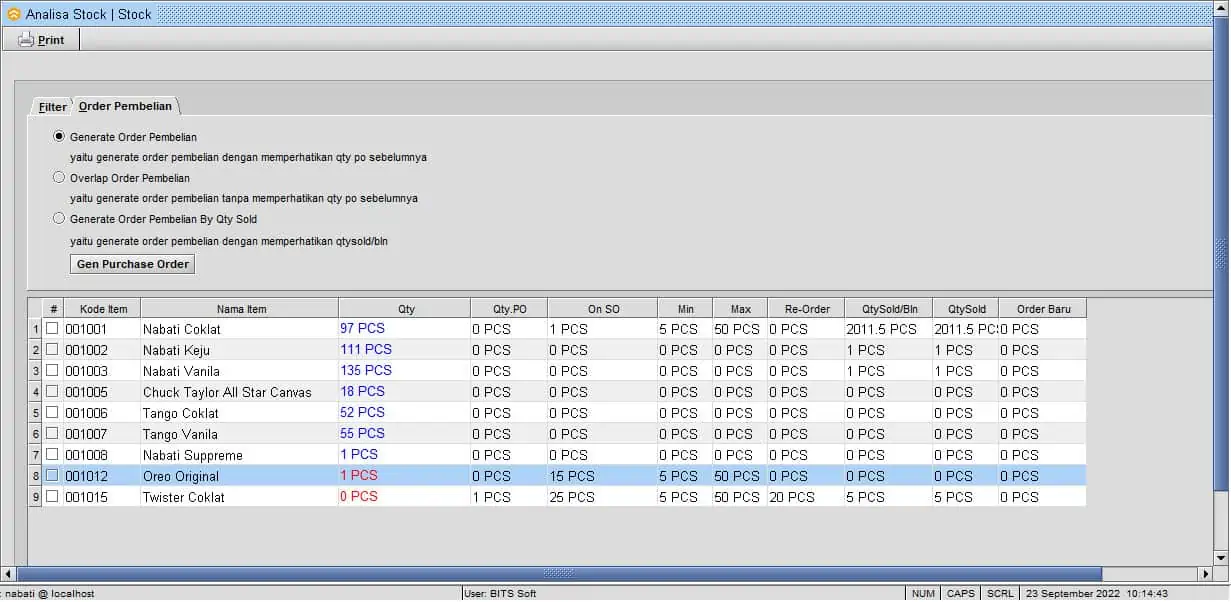
Task: Choose Generate Order Pembelian By Qty Sold
Action: tap(60, 218)
